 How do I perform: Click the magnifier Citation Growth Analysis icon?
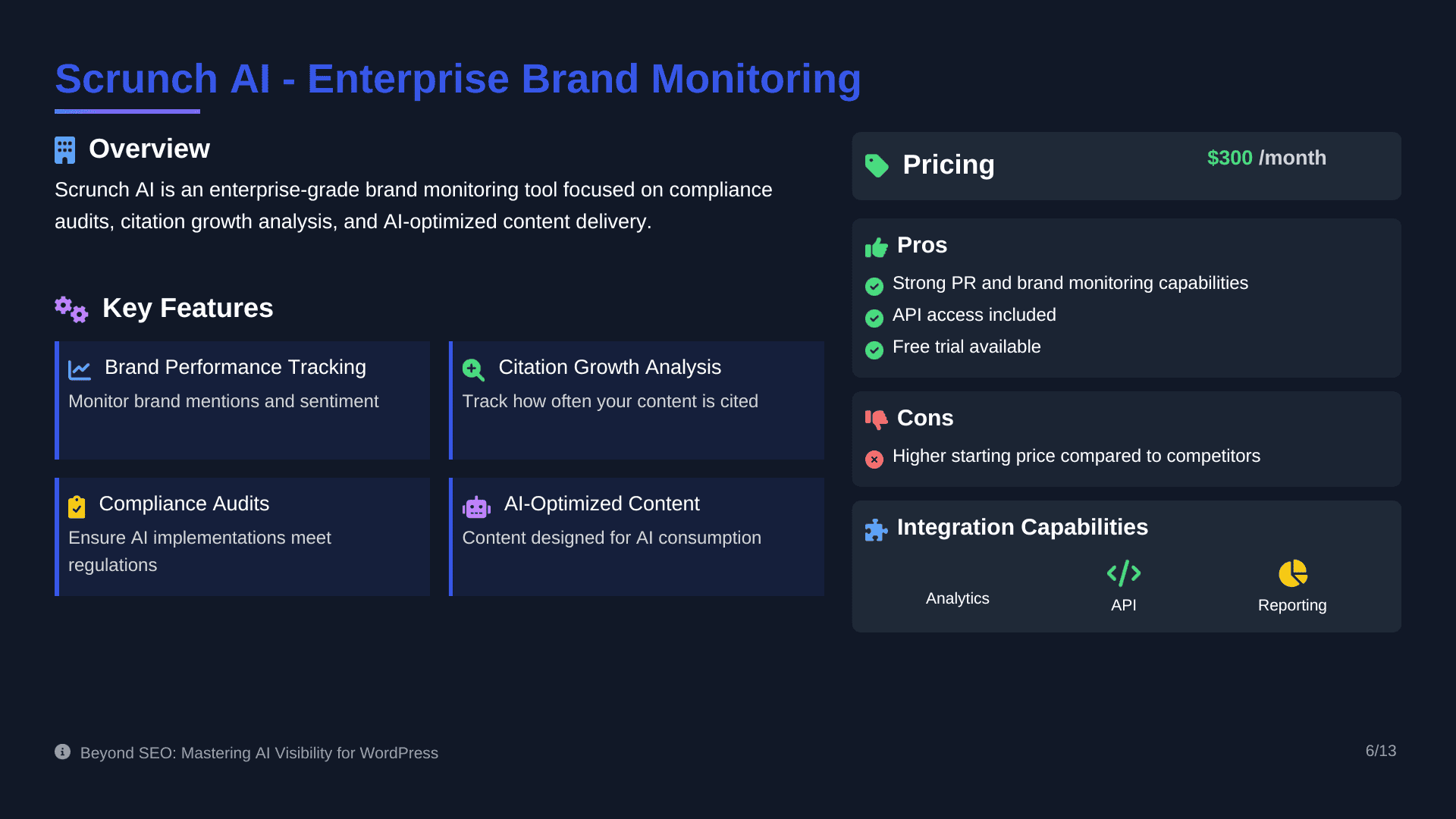click(x=473, y=370)
